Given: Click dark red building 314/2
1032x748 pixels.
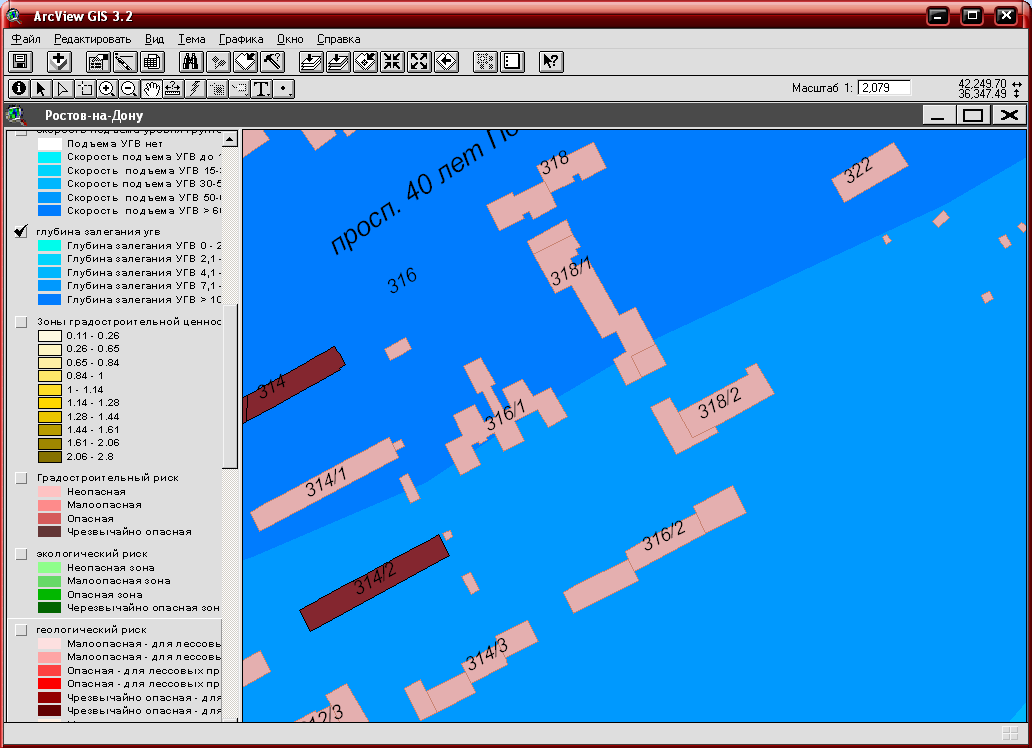Looking at the screenshot, I should (374, 583).
